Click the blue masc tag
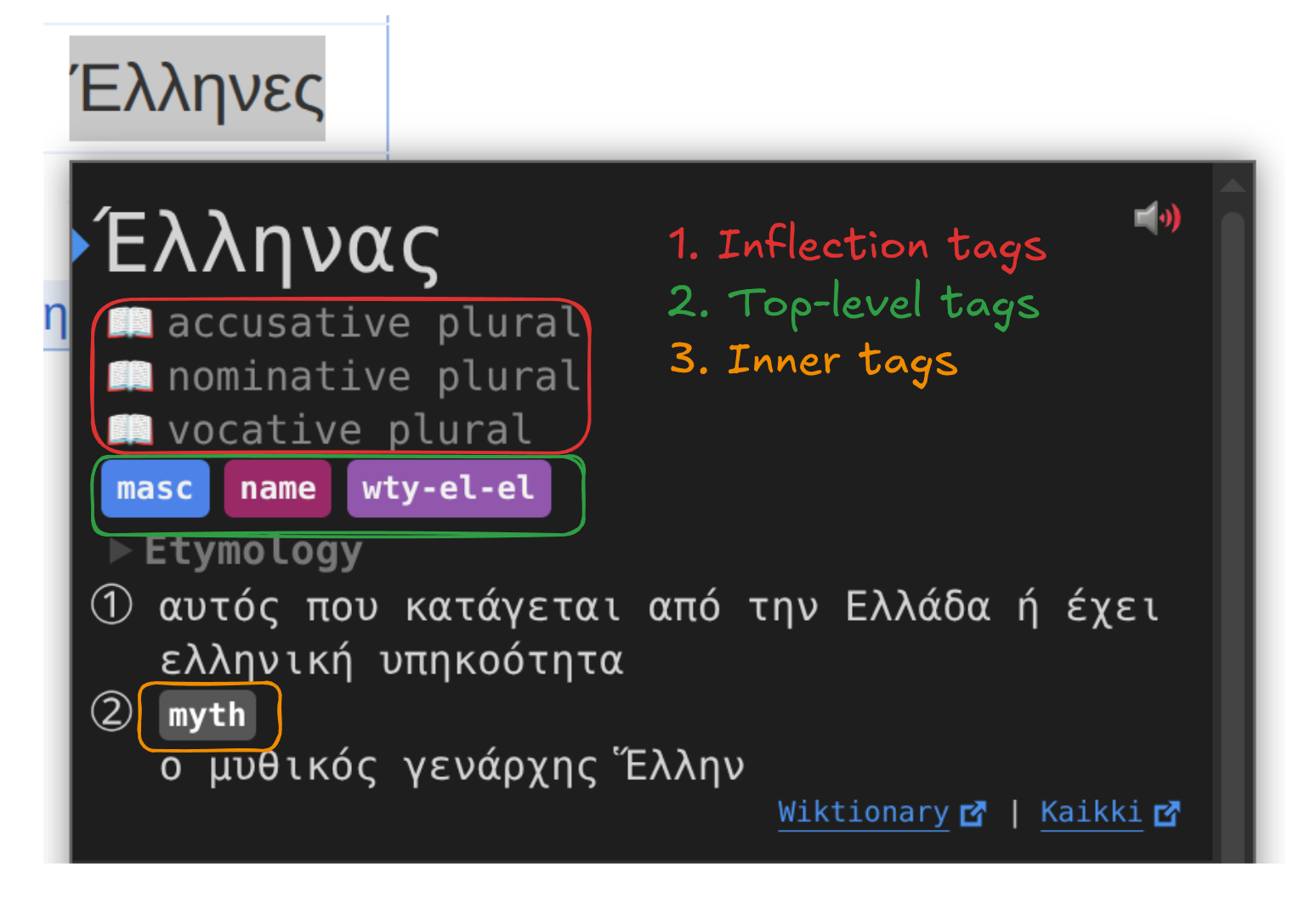The image size is (1316, 909). click(x=155, y=489)
